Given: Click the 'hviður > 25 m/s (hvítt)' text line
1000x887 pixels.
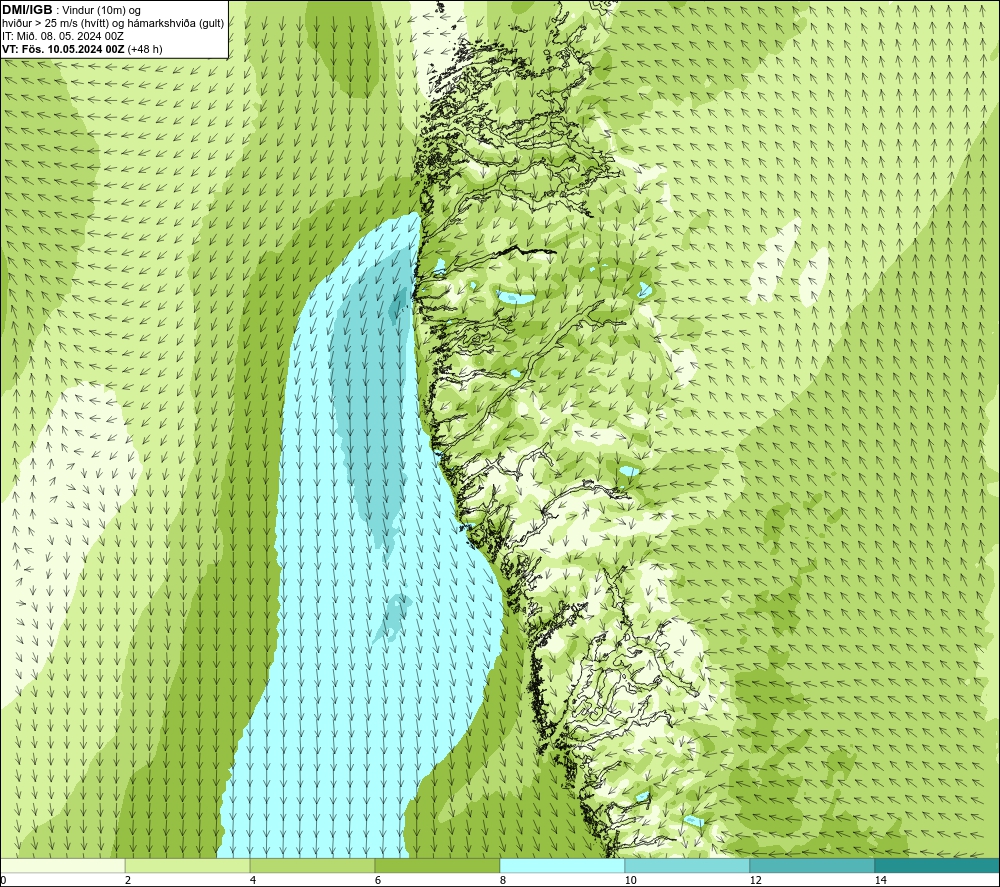Looking at the screenshot, I should 113,24.
